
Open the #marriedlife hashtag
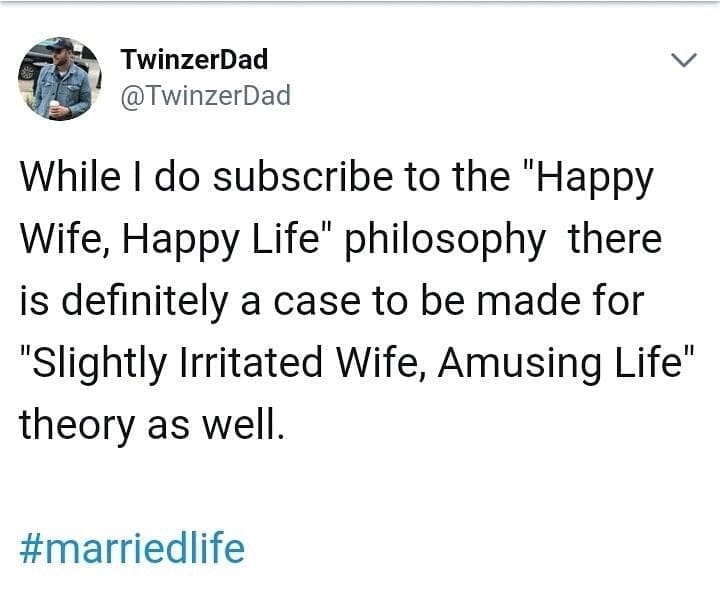(132, 549)
